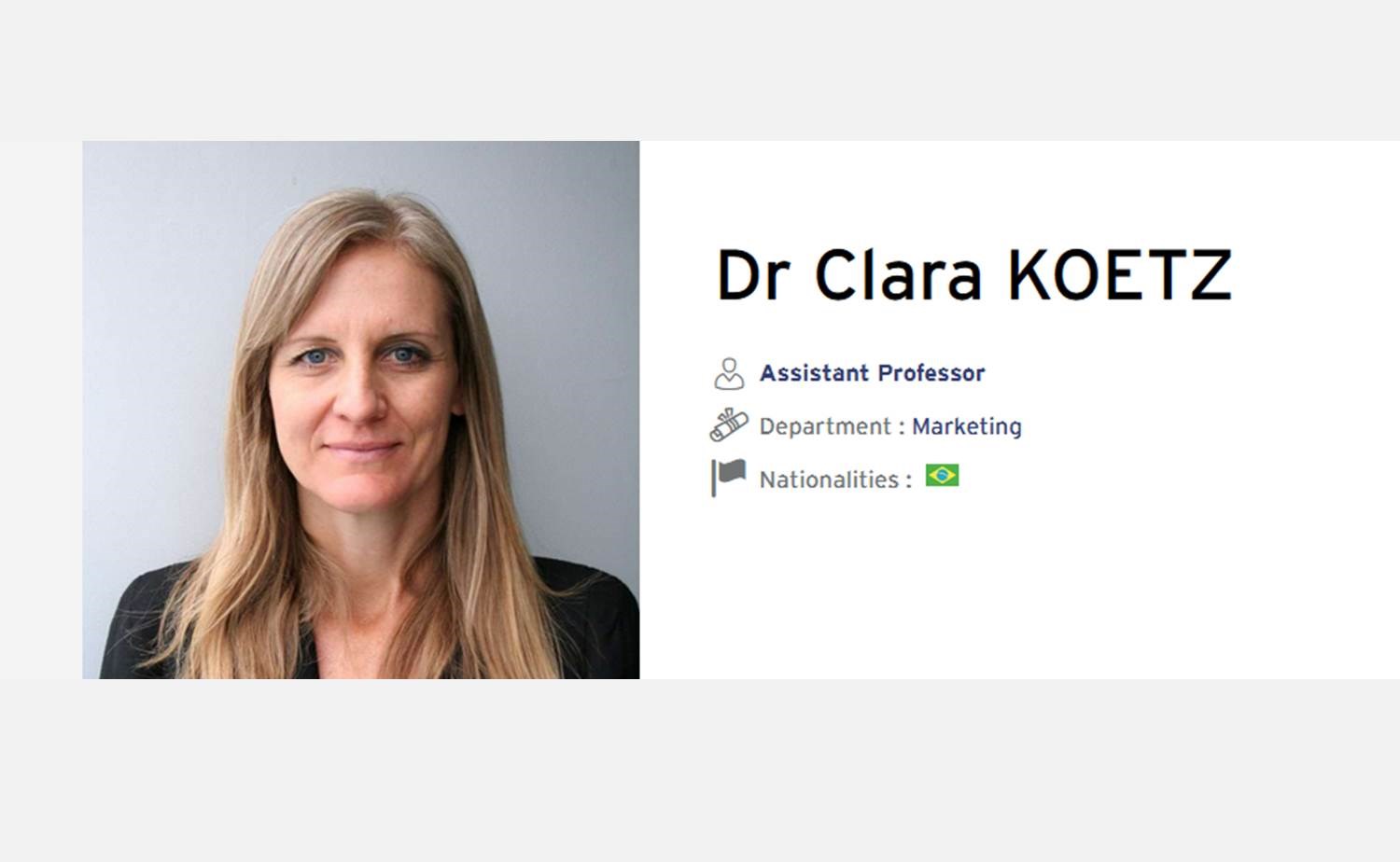1400x862 pixels.
Task: Click the colon after Department label
Action: pyautogui.click(x=902, y=427)
